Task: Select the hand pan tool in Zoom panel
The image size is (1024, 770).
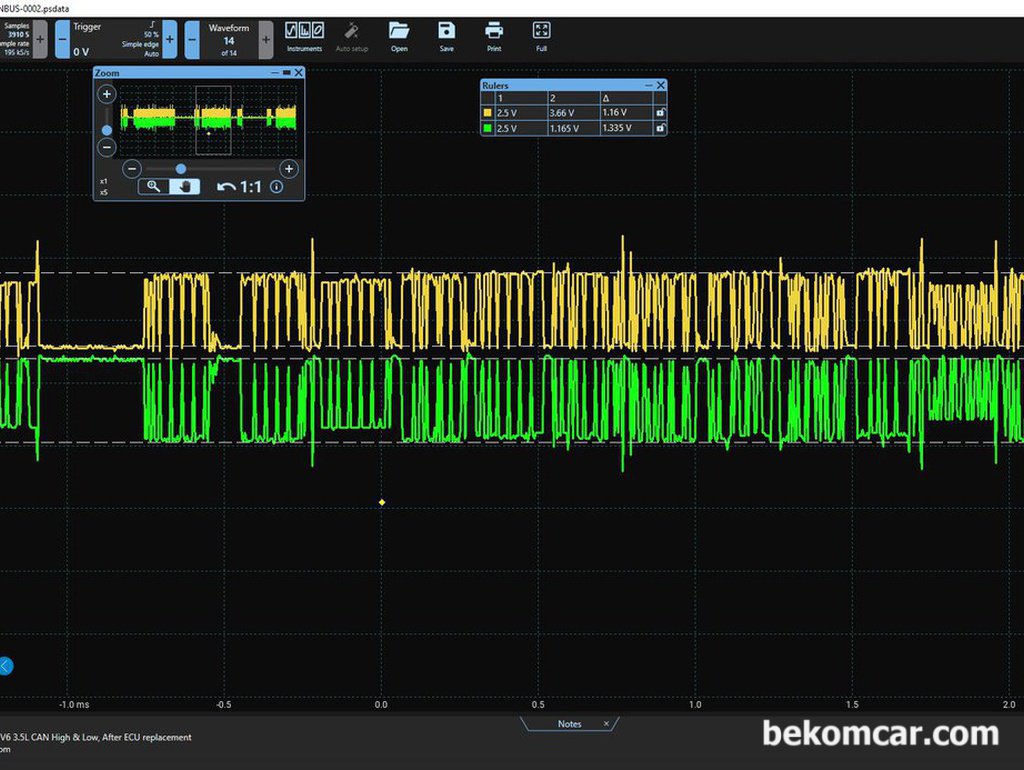Action: [185, 187]
